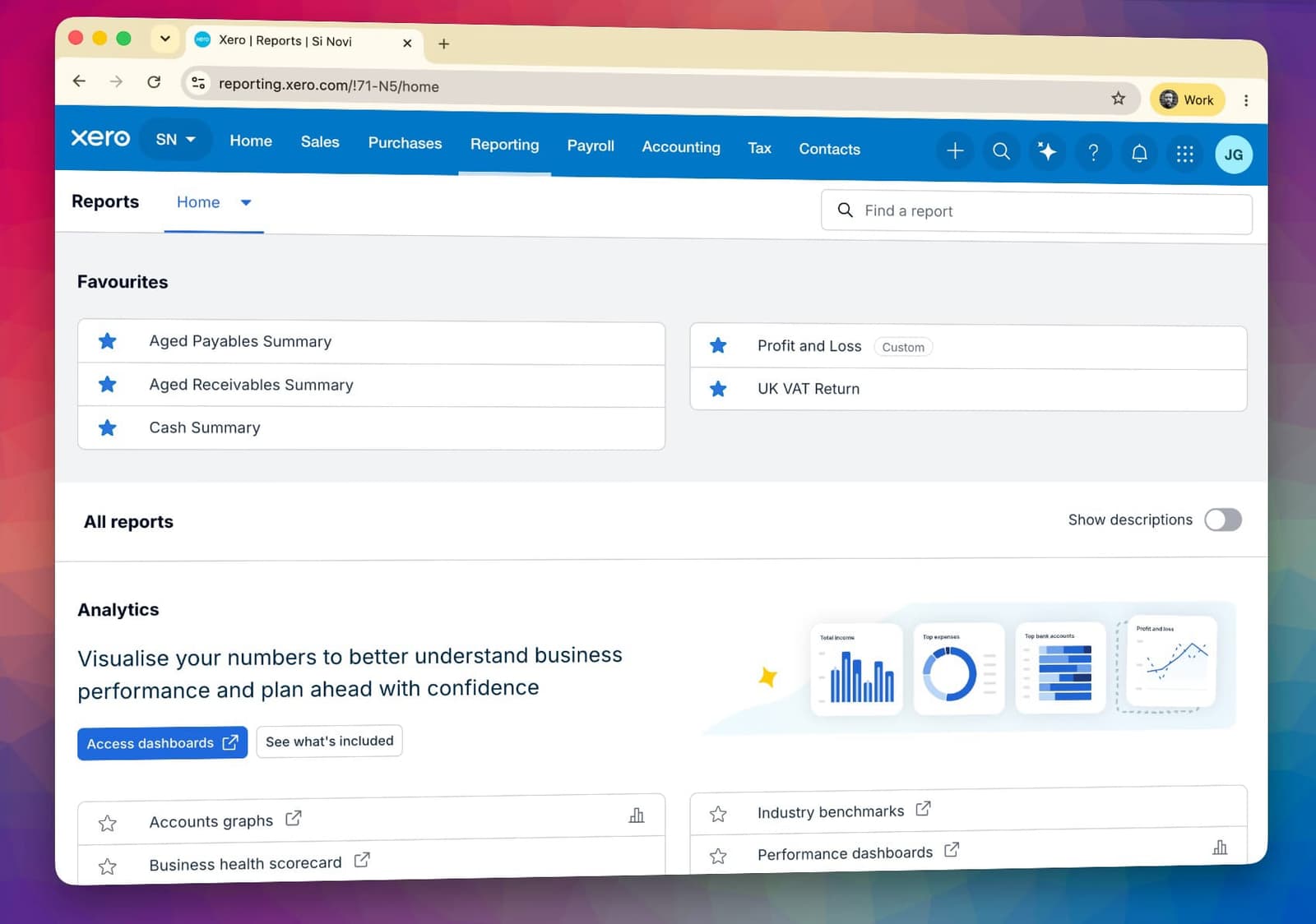Image resolution: width=1316 pixels, height=924 pixels.
Task: Unfavourite Profit and Loss star
Action: click(x=718, y=345)
